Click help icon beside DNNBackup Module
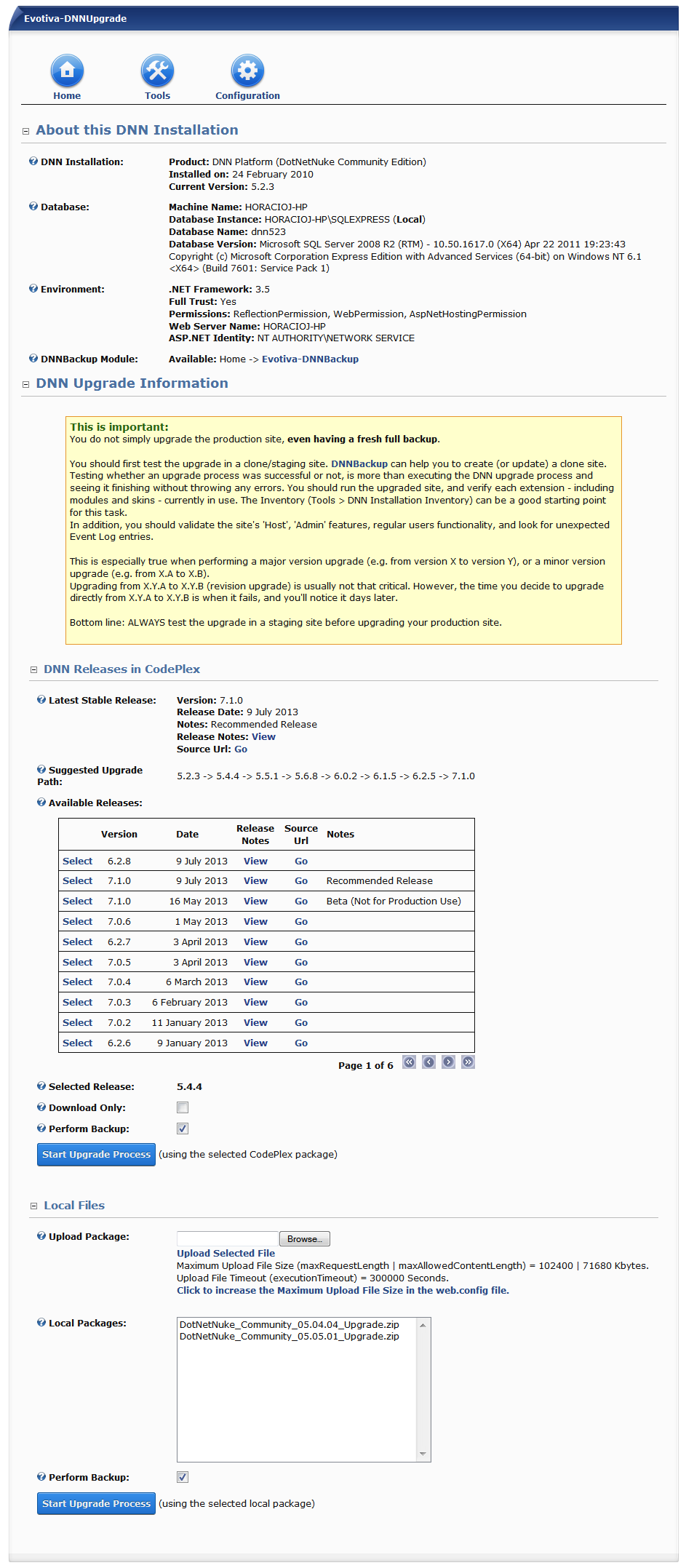 pos(33,359)
